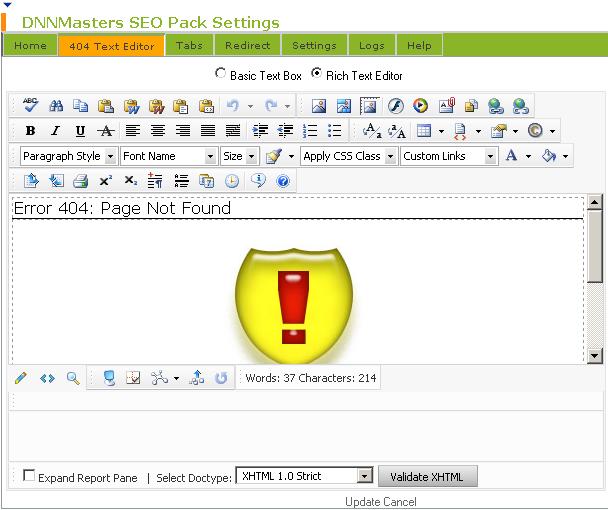Open the Redirect tab
This screenshot has width=608, height=510.
247,45
